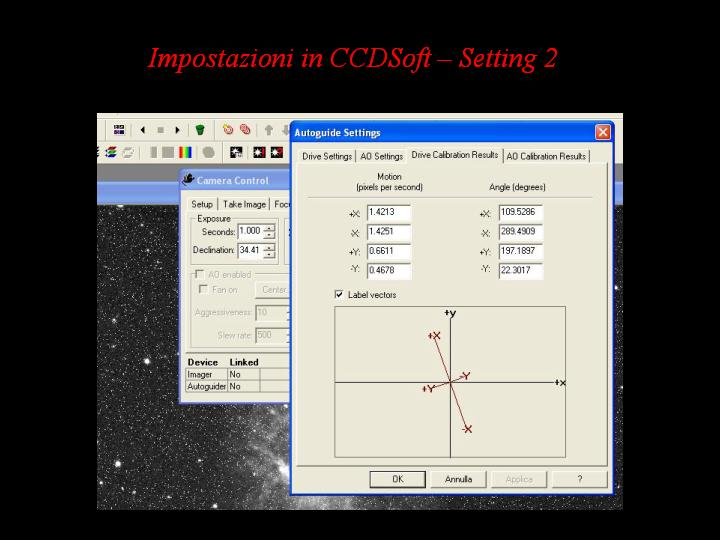Open the Take Image tab
This screenshot has width=720, height=540.
coord(244,204)
